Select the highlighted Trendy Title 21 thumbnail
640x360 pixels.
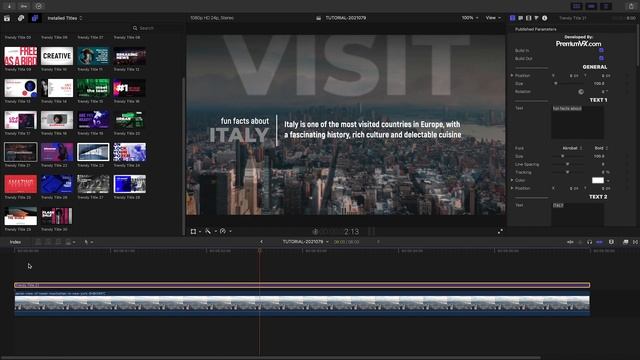tap(20, 152)
